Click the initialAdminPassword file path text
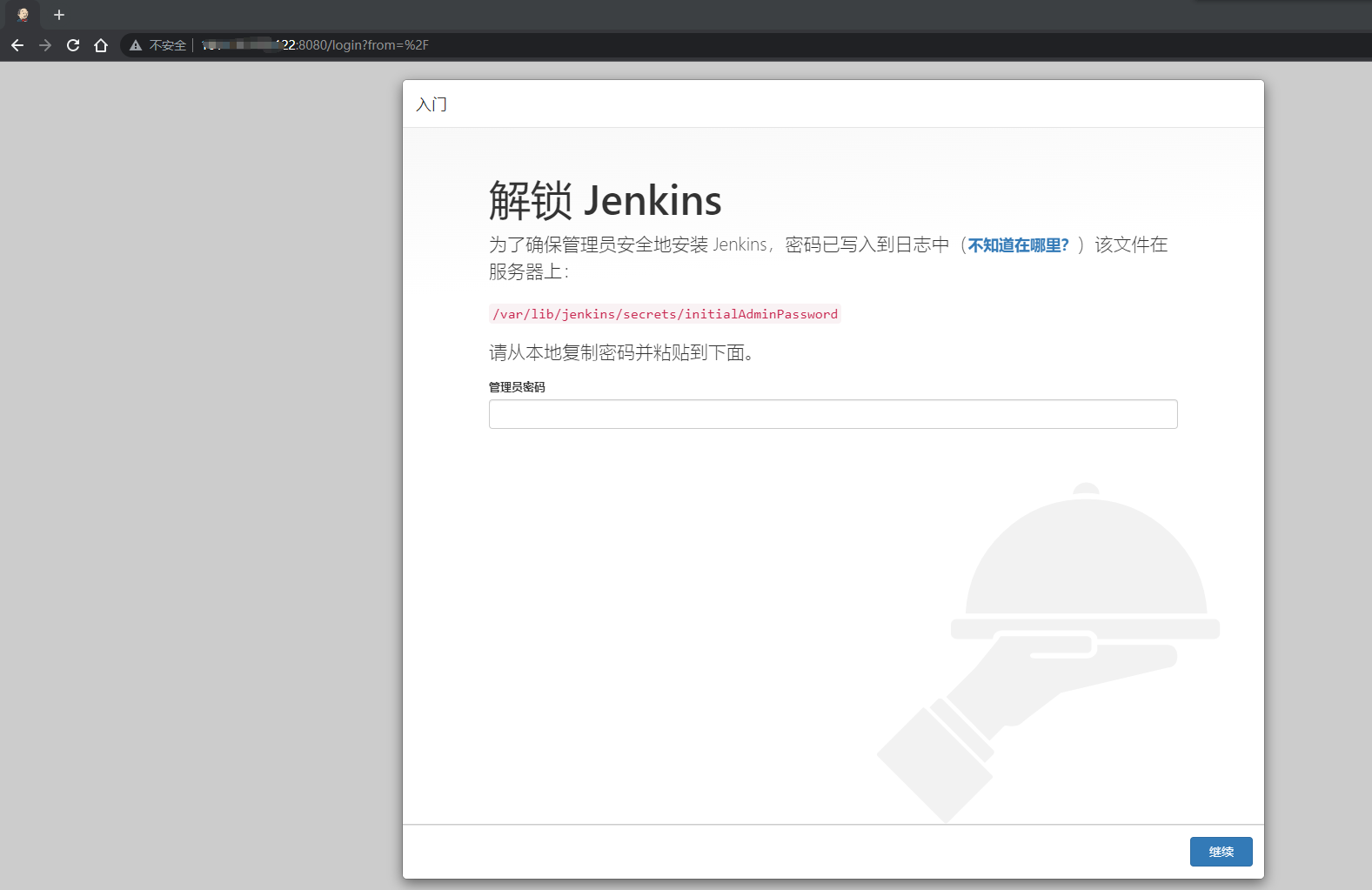The height and width of the screenshot is (890, 1372). click(665, 314)
